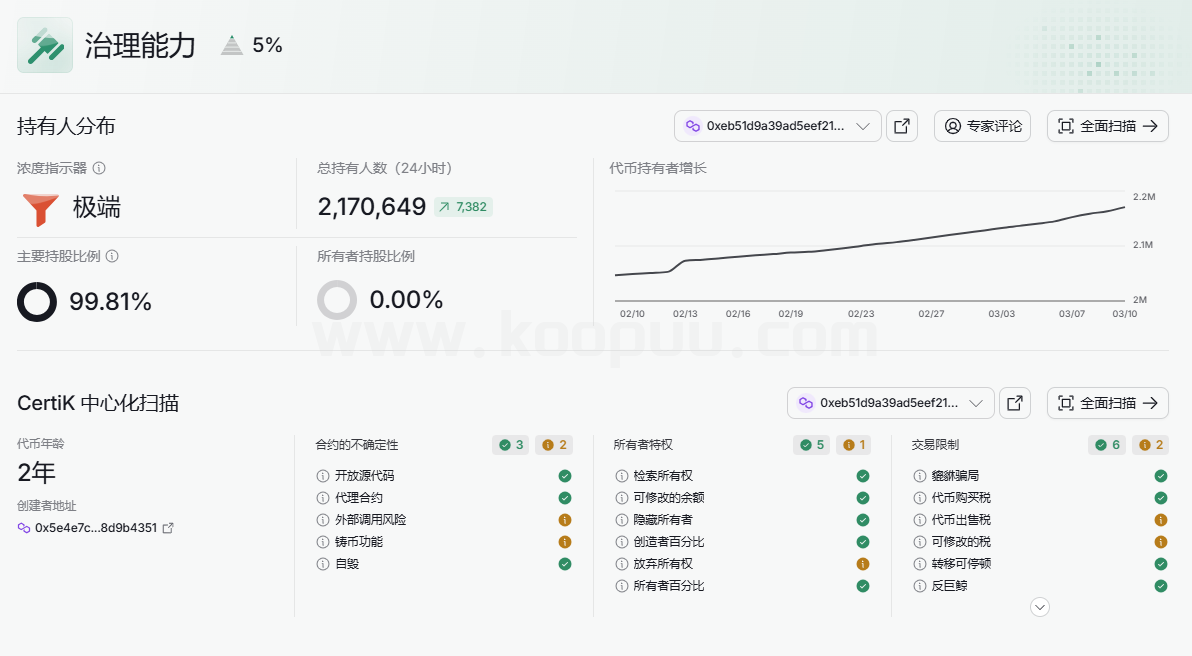Click info icon for 铸币功能
This screenshot has height=656, width=1192.
(x=323, y=542)
